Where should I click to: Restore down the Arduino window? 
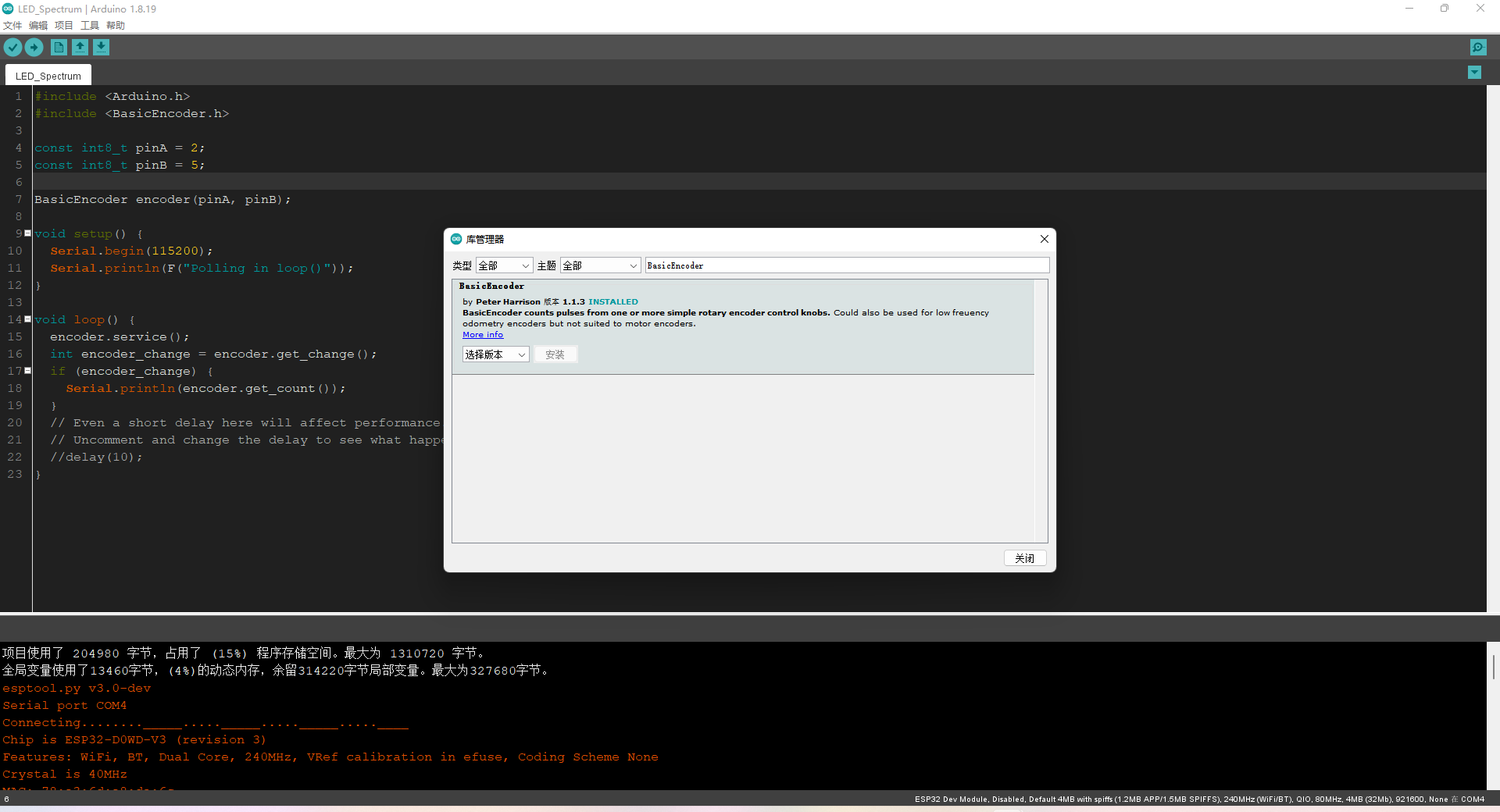pos(1445,9)
